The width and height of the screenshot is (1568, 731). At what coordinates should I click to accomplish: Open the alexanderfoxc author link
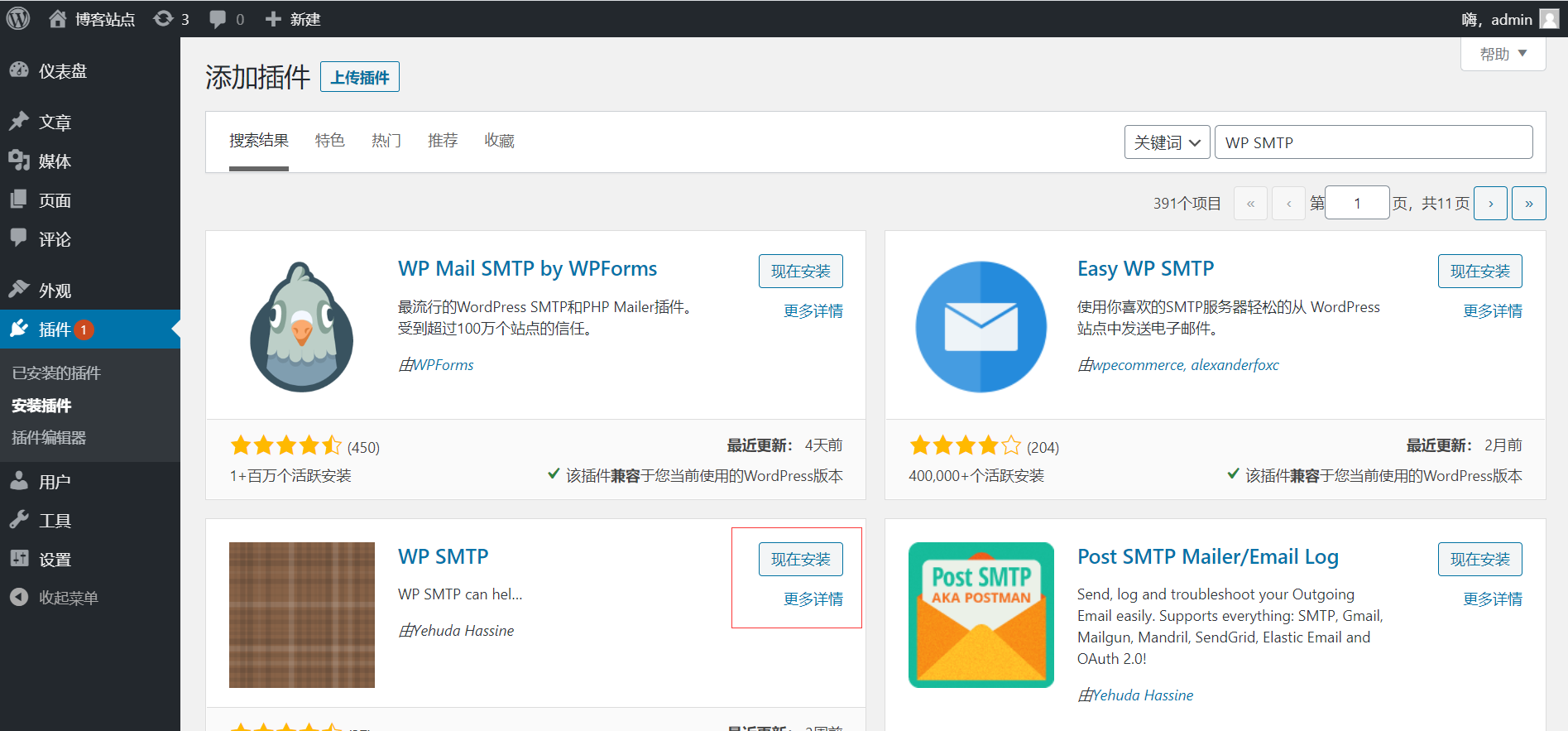pyautogui.click(x=1235, y=365)
